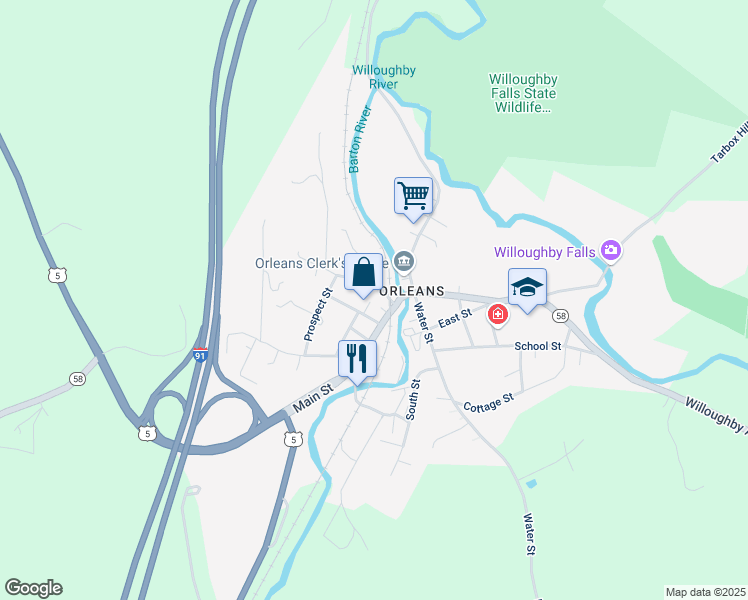
Task: Click the Interstate 91 shield
Action: (200, 355)
